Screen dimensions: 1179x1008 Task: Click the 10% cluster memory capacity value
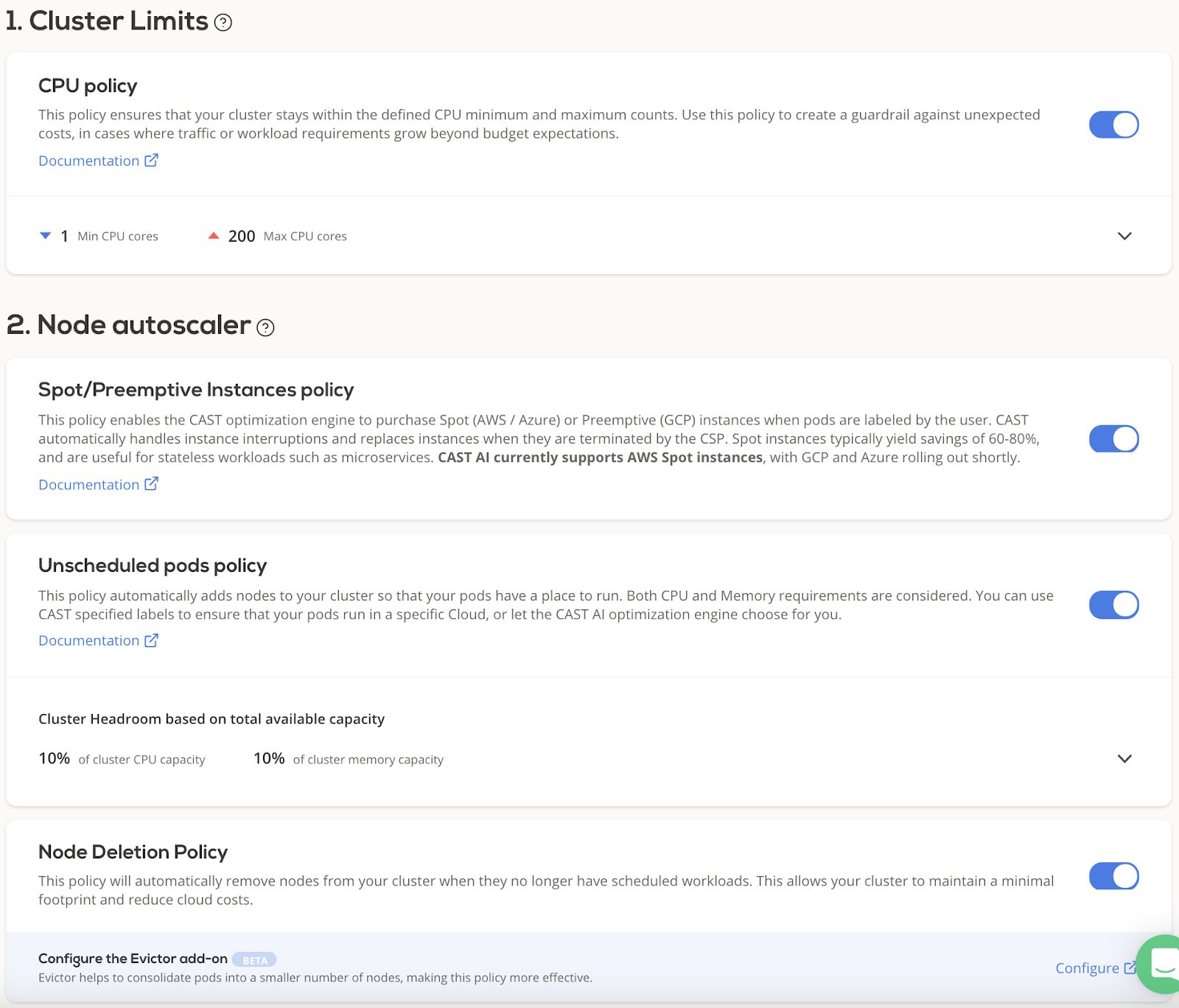(269, 759)
